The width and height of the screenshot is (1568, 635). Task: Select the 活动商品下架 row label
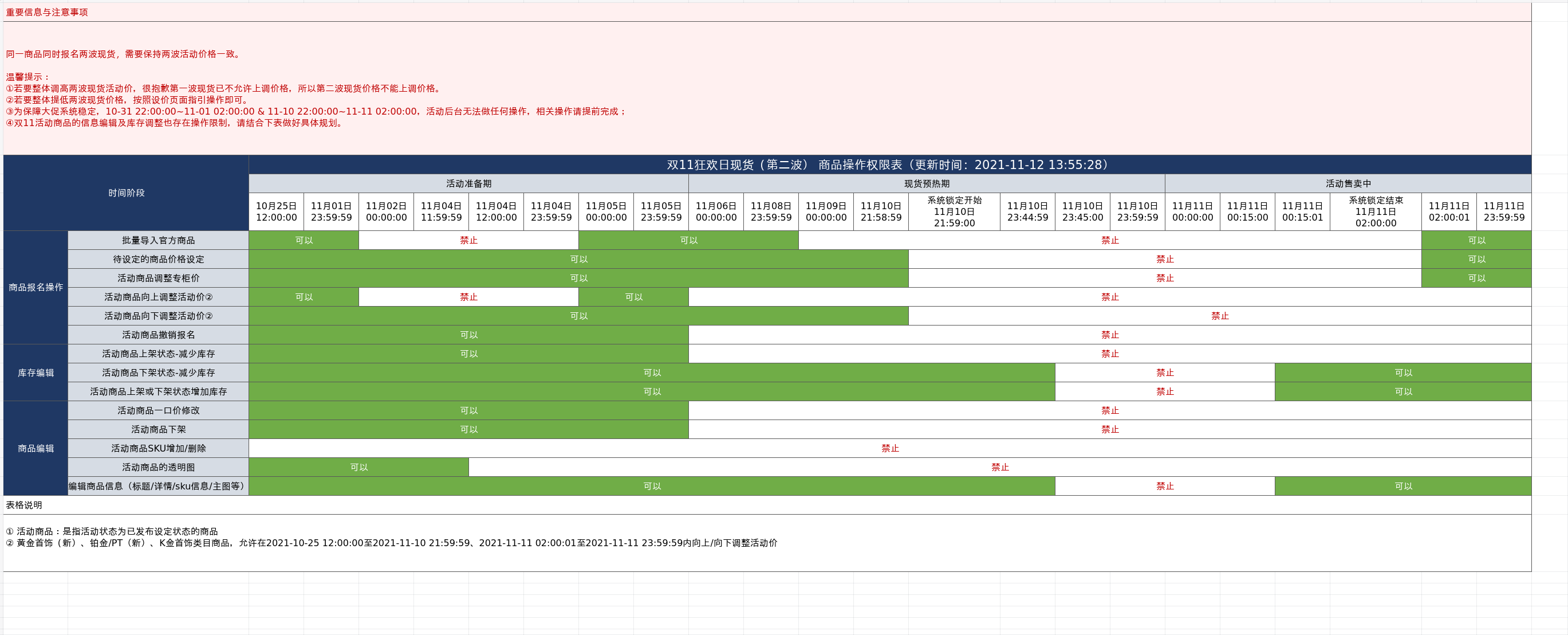[158, 429]
